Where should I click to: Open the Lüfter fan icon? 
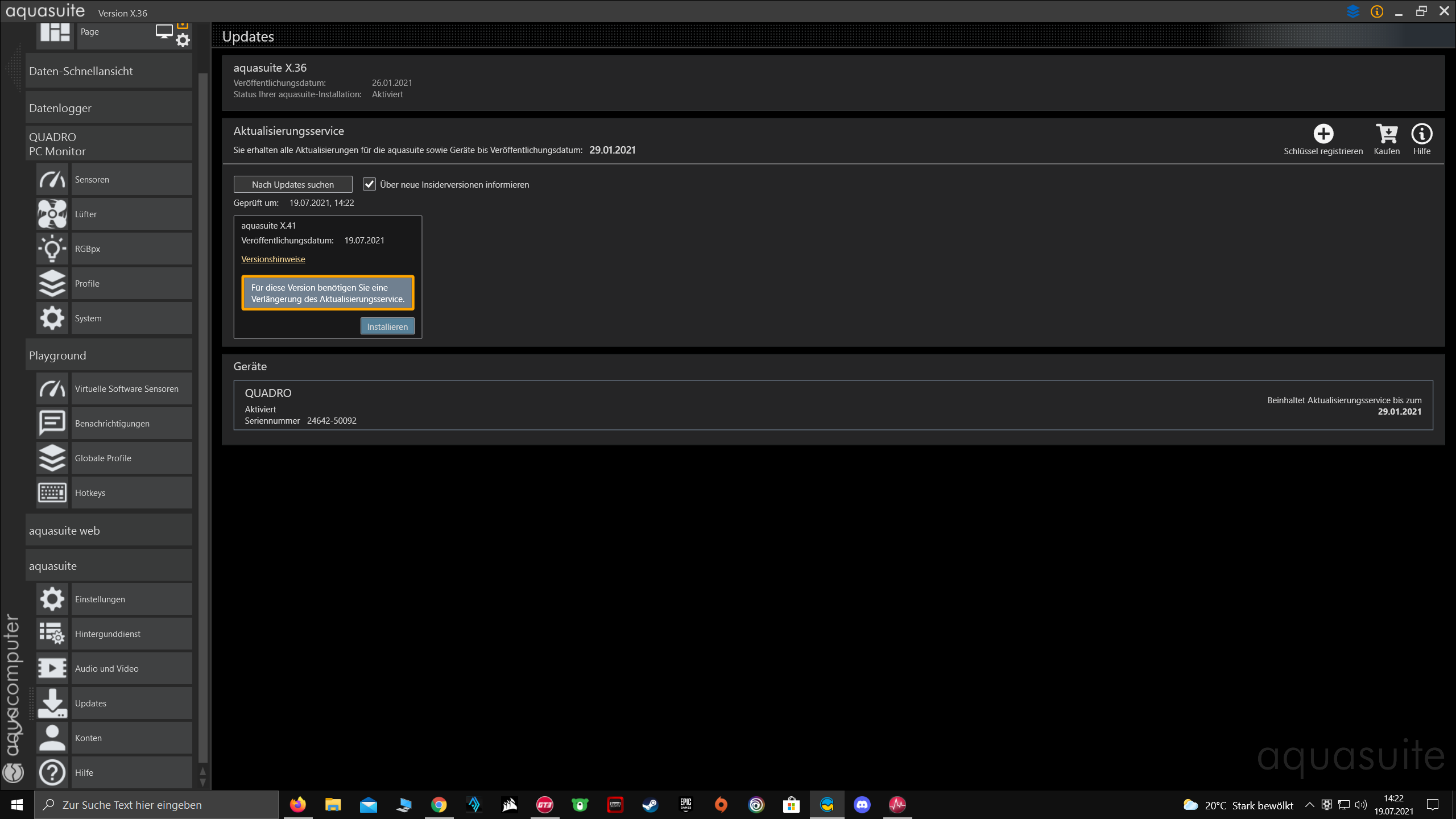point(52,214)
